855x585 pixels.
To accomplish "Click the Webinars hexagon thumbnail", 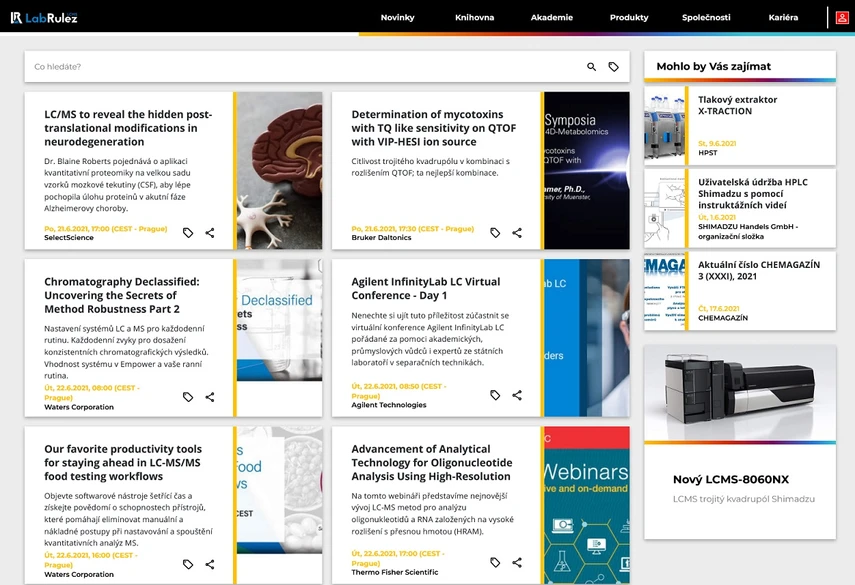I will click(587, 505).
